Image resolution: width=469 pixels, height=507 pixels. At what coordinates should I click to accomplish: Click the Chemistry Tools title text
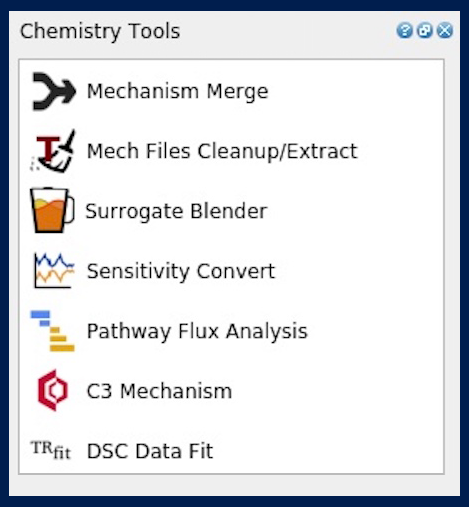pyautogui.click(x=100, y=31)
